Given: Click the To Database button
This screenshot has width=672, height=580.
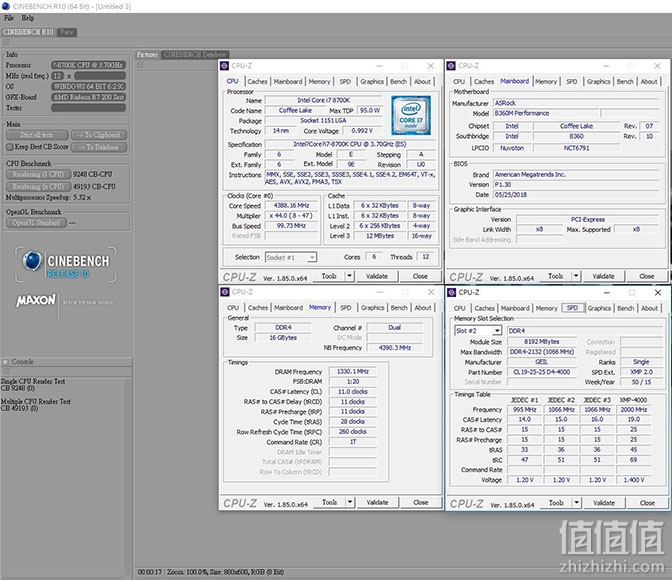Looking at the screenshot, I should pyautogui.click(x=99, y=147).
